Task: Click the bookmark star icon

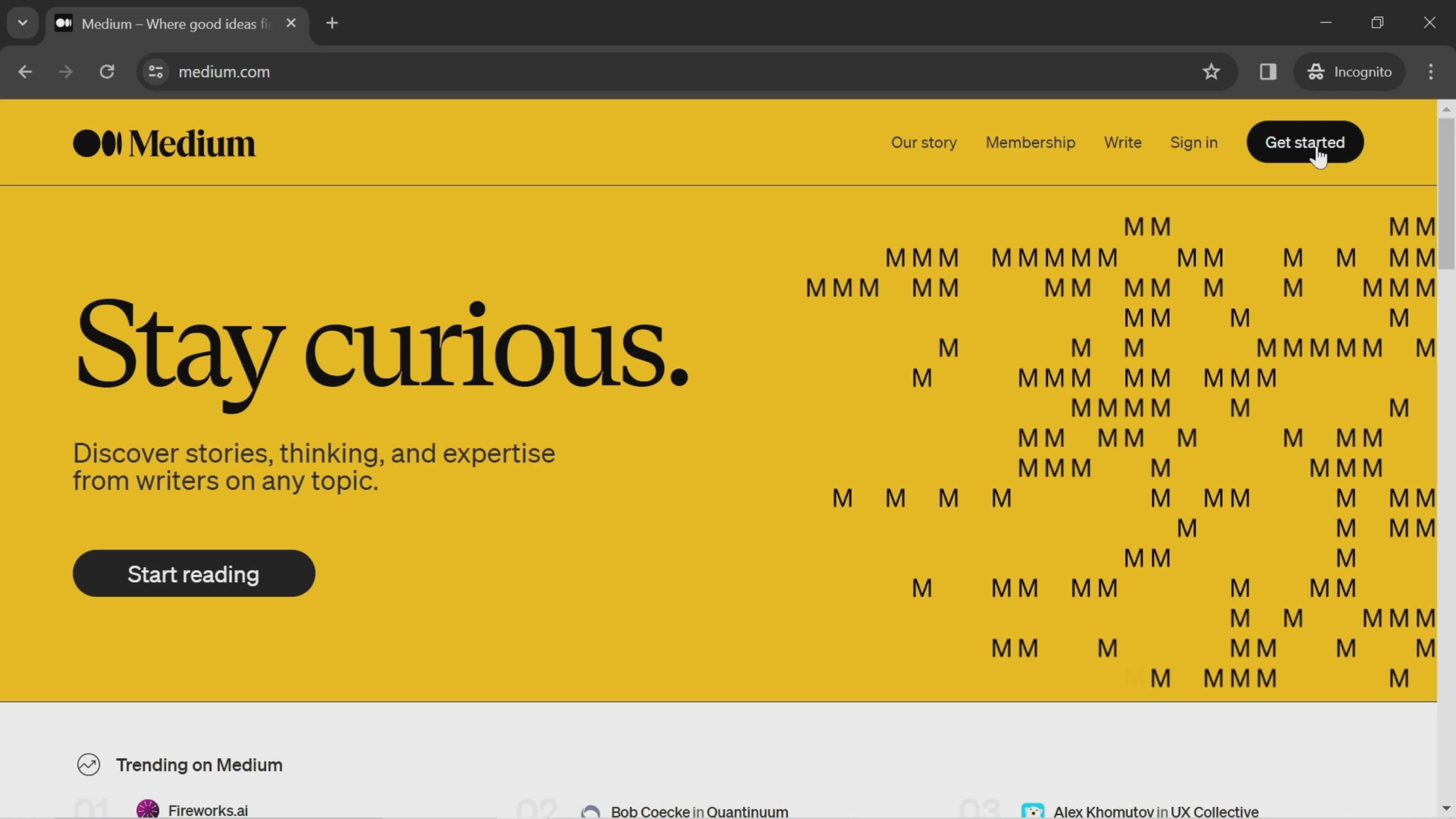Action: (1211, 71)
